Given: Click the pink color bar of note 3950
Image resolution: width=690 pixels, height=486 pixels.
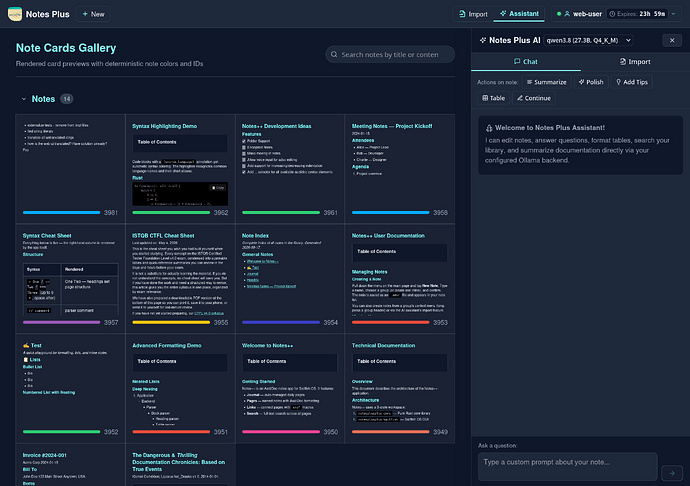Looking at the screenshot, I should (x=281, y=432).
